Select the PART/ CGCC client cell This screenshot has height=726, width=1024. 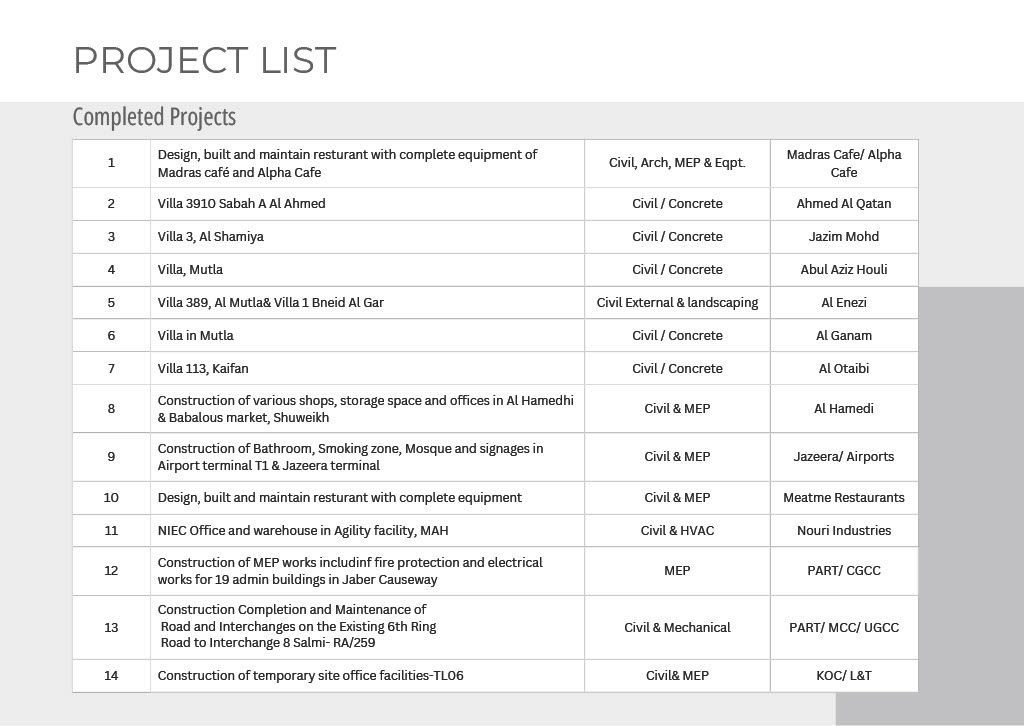(x=843, y=571)
